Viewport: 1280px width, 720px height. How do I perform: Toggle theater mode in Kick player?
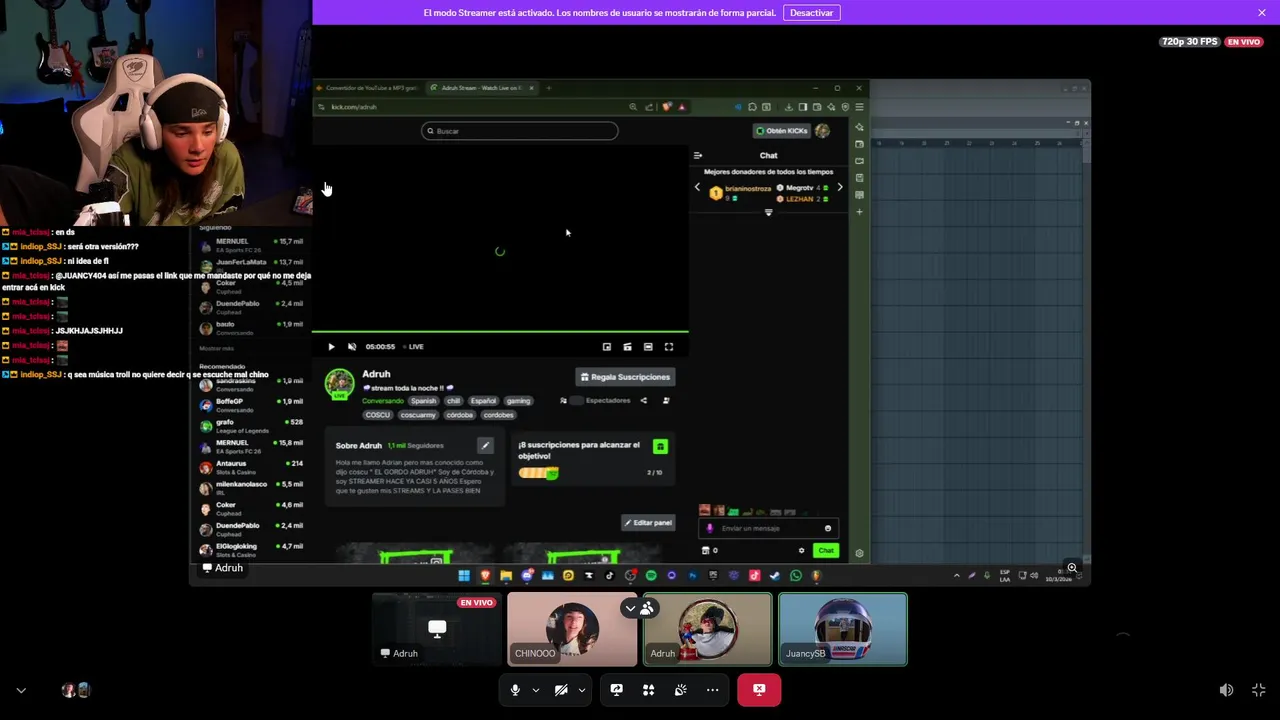[648, 347]
